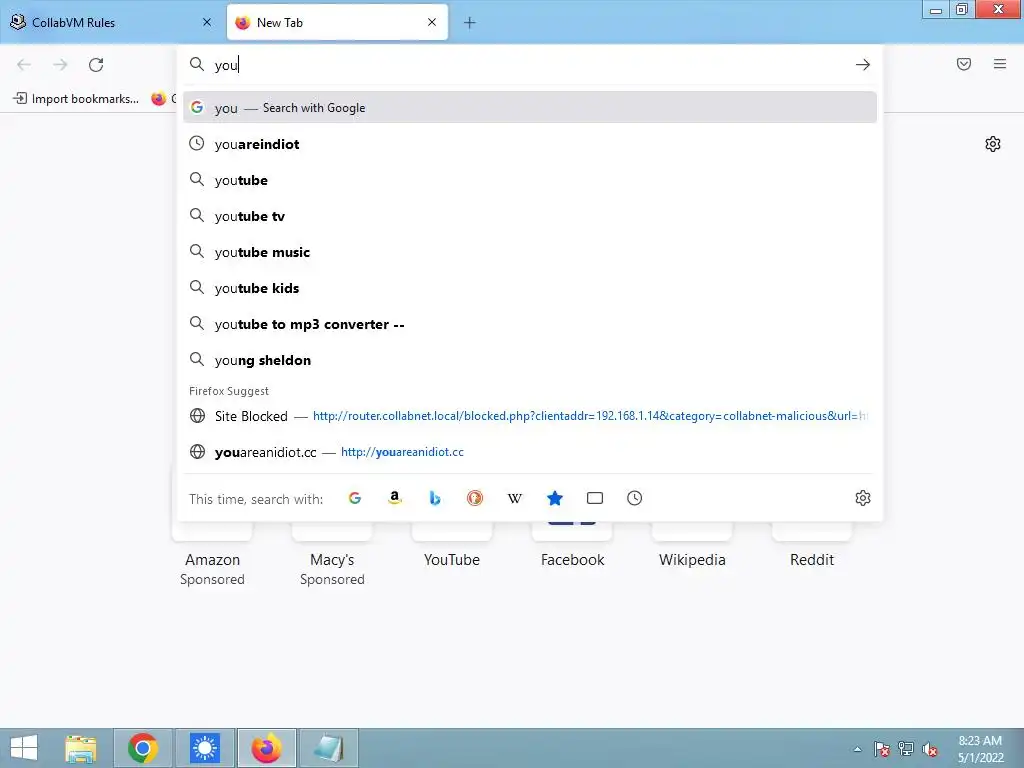The height and width of the screenshot is (768, 1024).
Task: Close the CollabVM Rules tab
Action: pos(207,22)
